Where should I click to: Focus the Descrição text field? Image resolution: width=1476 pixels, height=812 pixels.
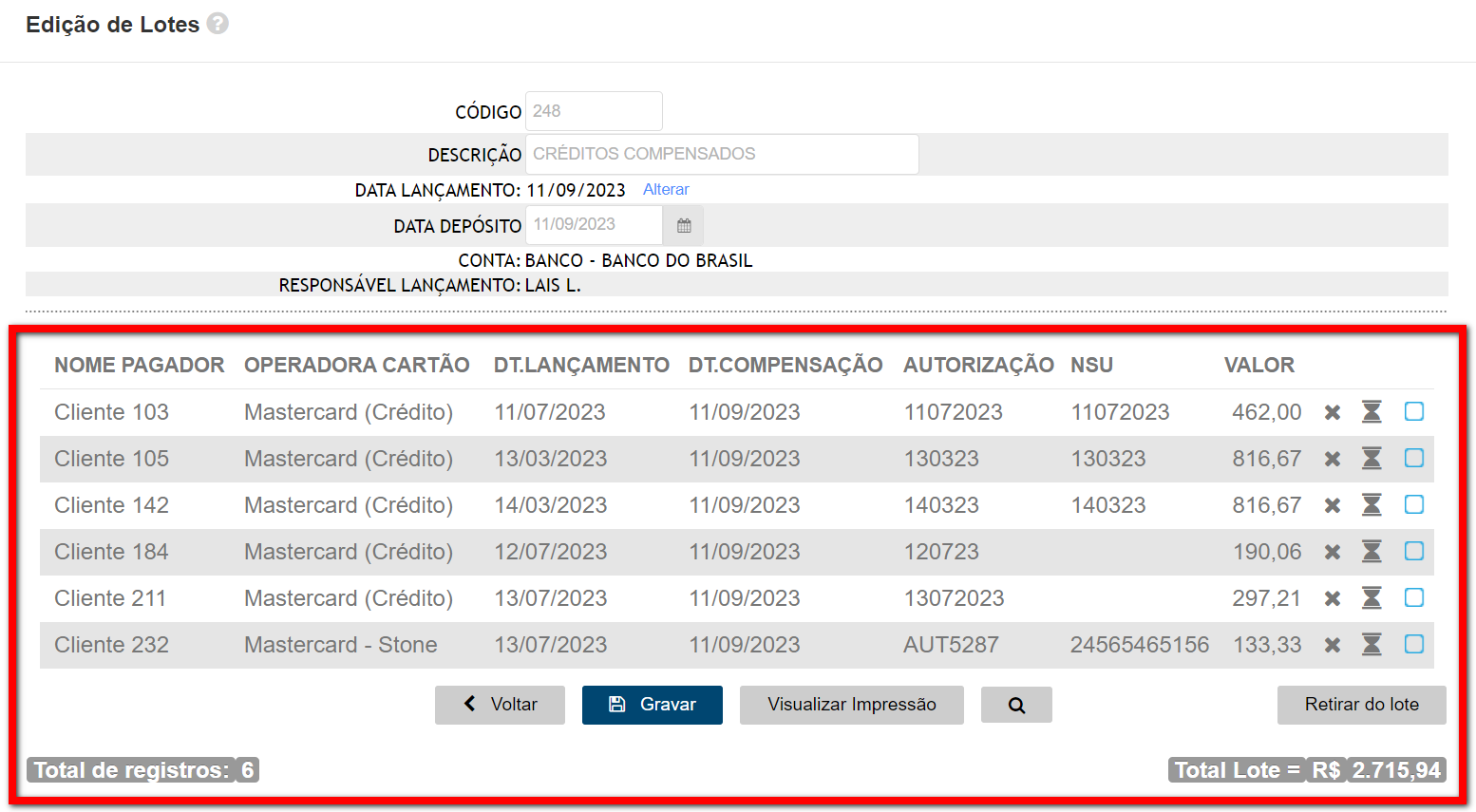tap(721, 154)
